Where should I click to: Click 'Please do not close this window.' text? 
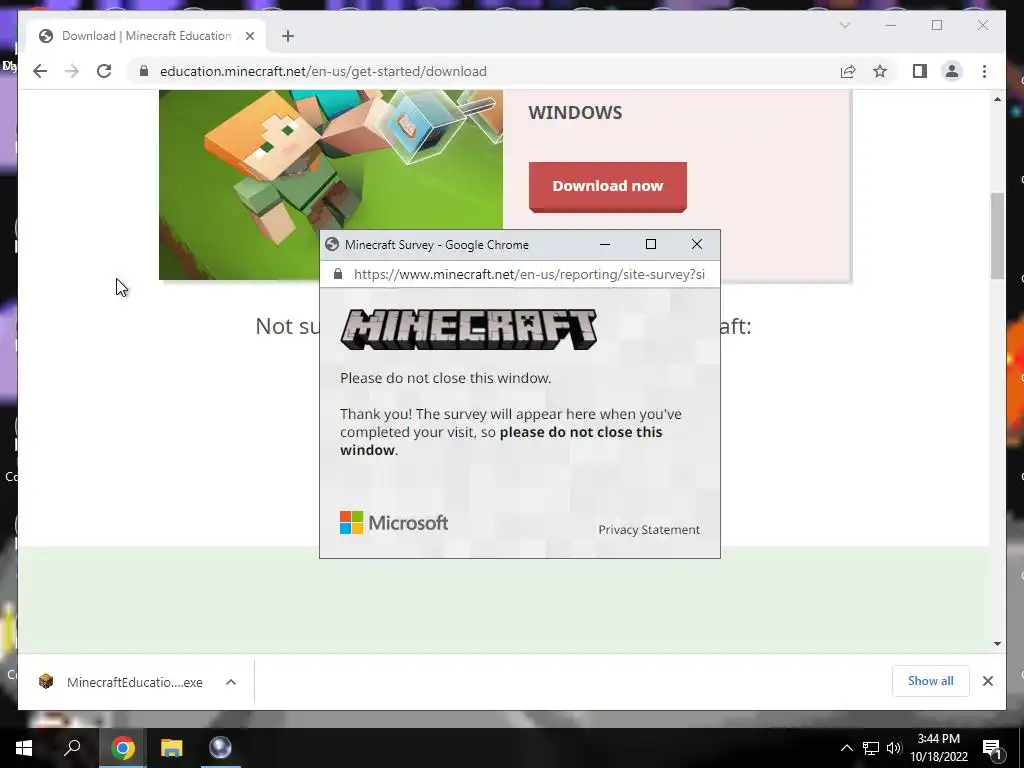click(445, 378)
